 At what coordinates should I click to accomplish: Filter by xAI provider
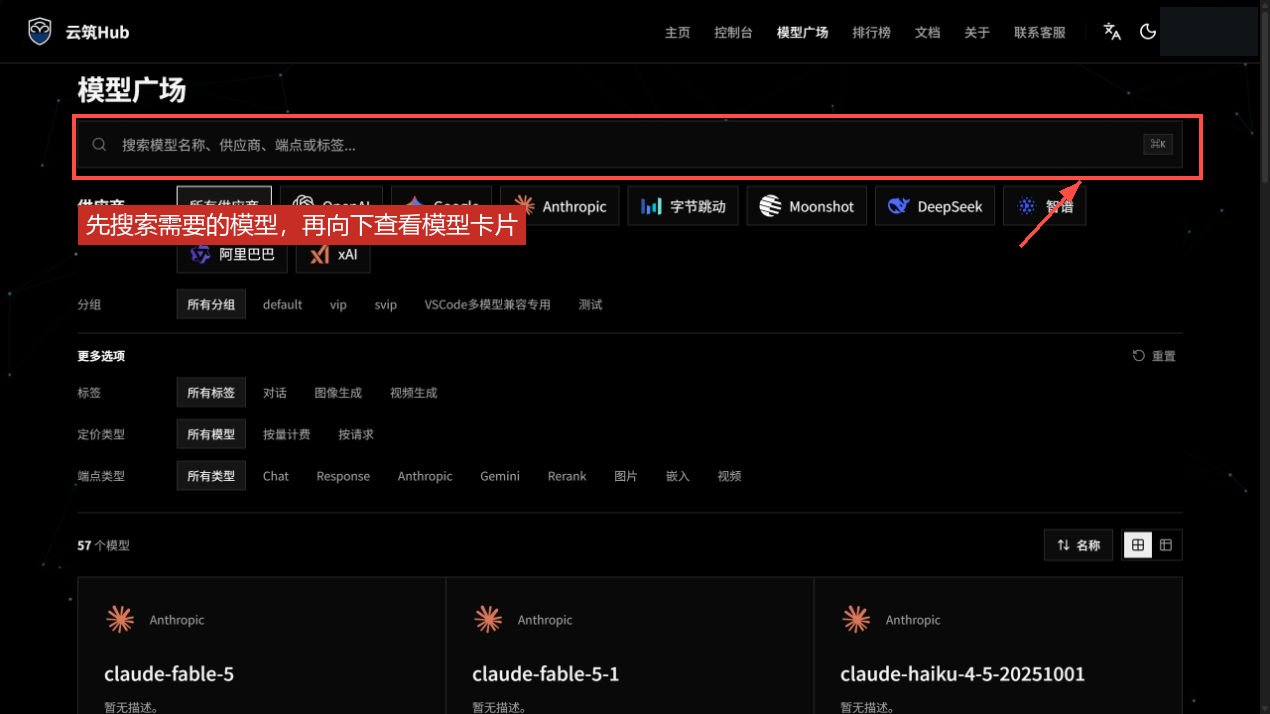click(x=333, y=254)
